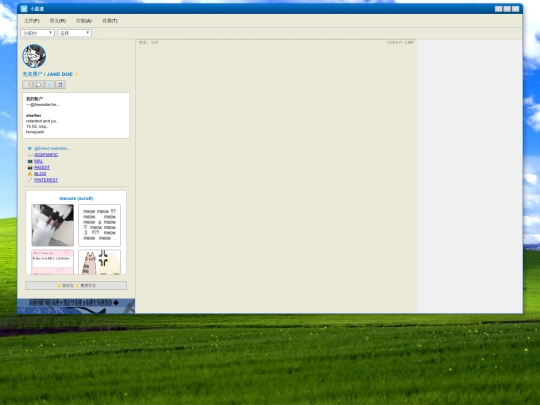Open the hand with white sleeve thumbnail

coord(52,225)
